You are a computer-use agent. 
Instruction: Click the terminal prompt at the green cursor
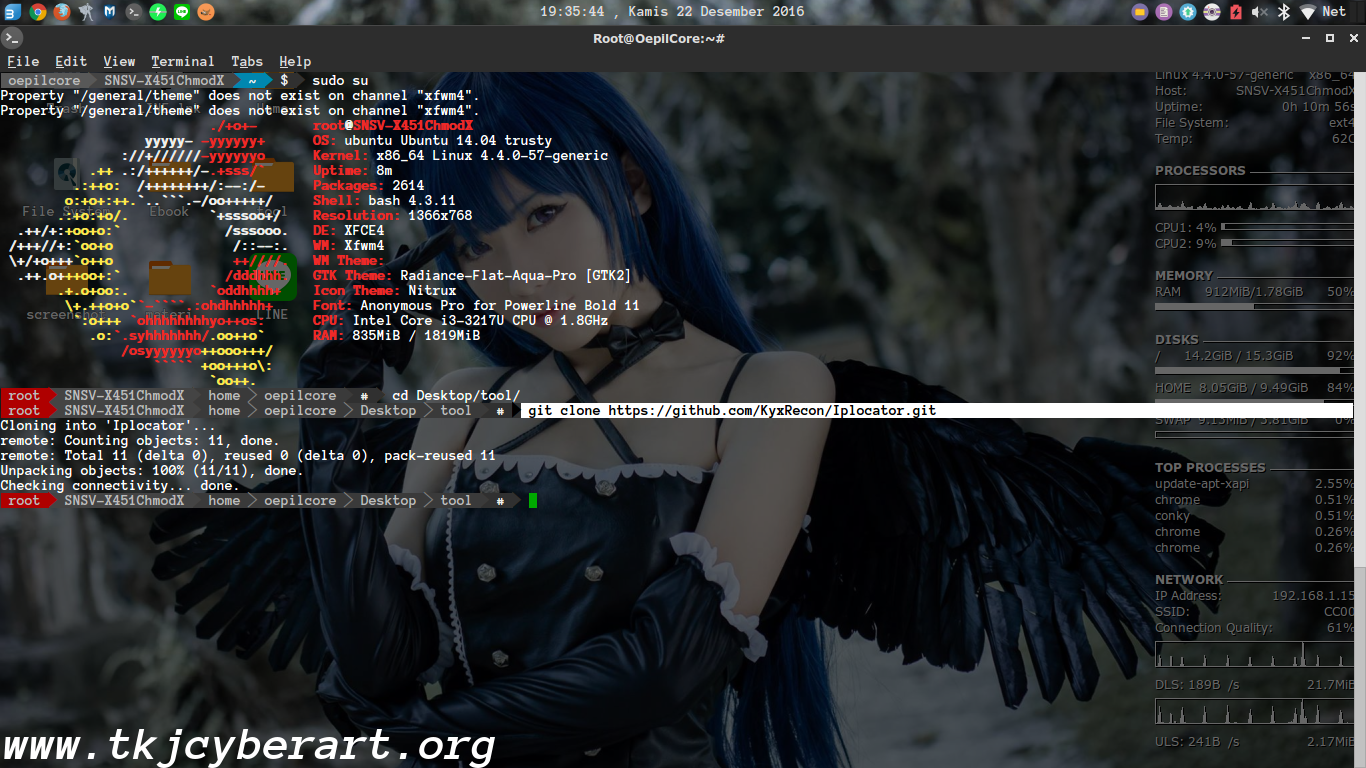pyautogui.click(x=532, y=500)
